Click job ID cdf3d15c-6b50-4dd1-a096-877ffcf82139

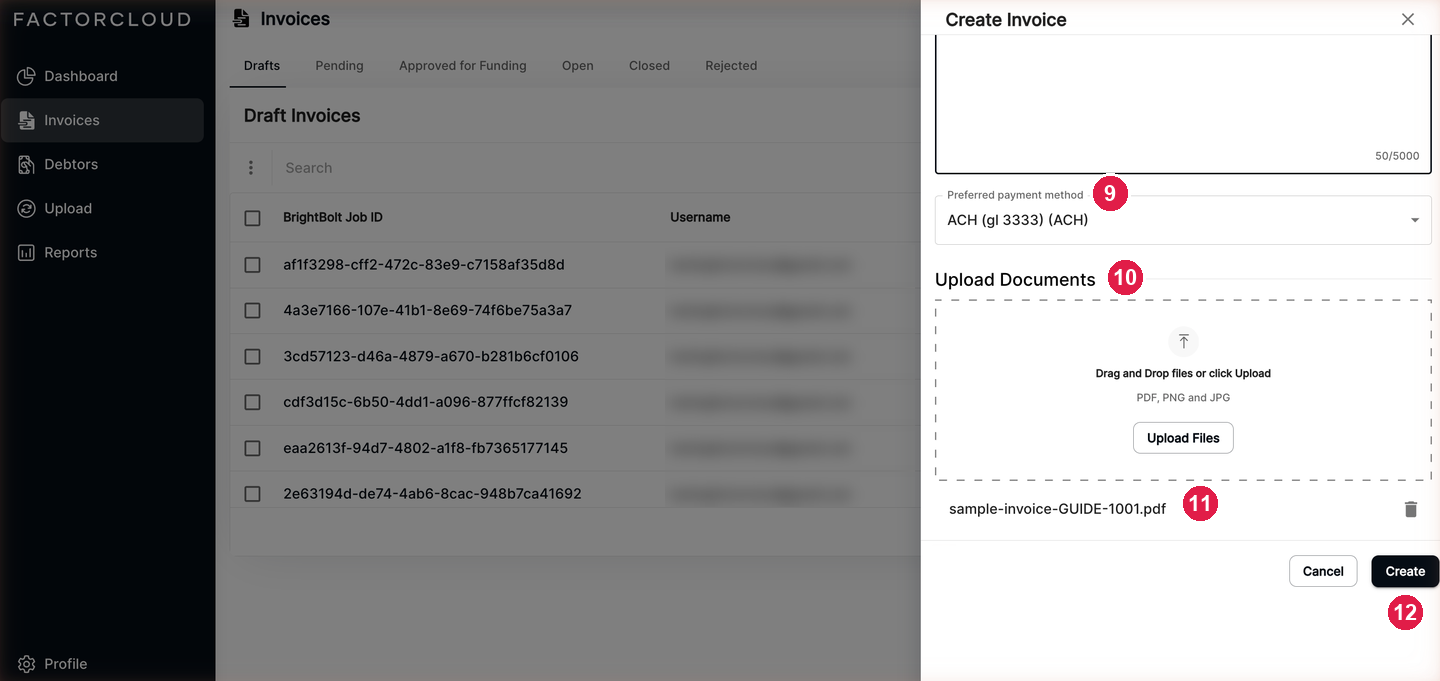pyautogui.click(x=426, y=402)
